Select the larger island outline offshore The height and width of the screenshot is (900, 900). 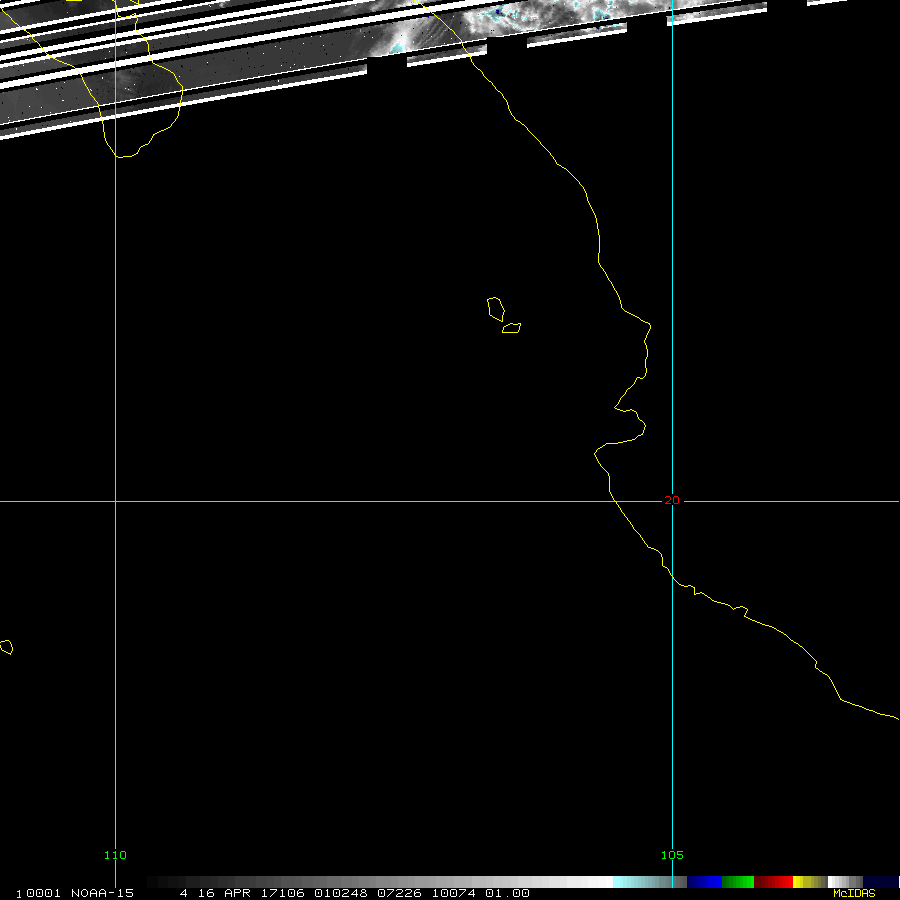tap(494, 307)
